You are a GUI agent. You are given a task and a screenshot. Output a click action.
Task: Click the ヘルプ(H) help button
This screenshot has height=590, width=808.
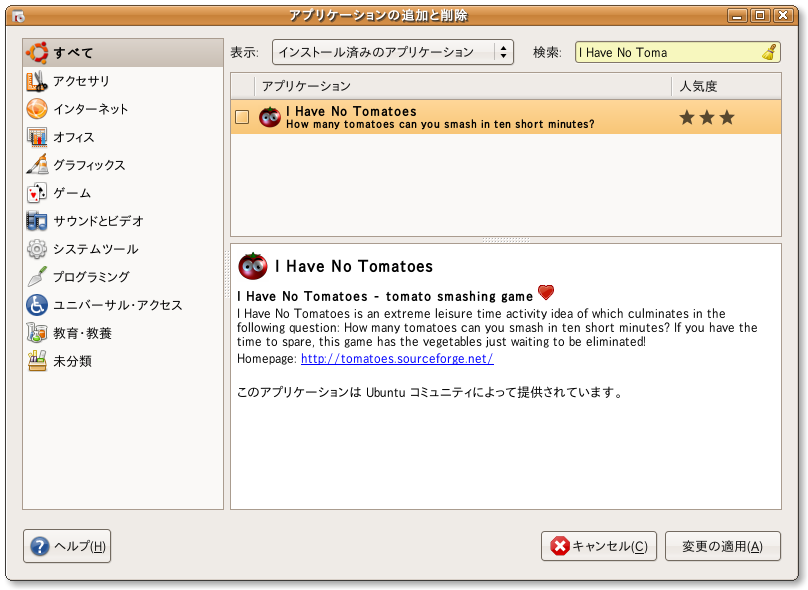pos(67,546)
